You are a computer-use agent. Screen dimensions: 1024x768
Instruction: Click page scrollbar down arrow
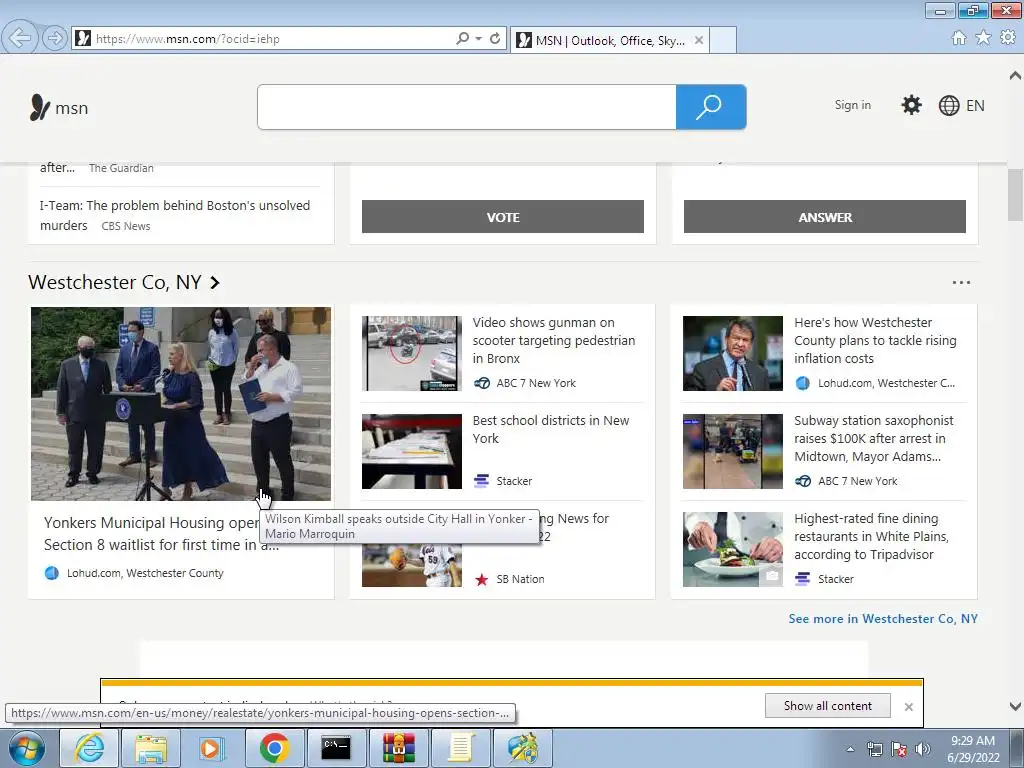click(1016, 706)
